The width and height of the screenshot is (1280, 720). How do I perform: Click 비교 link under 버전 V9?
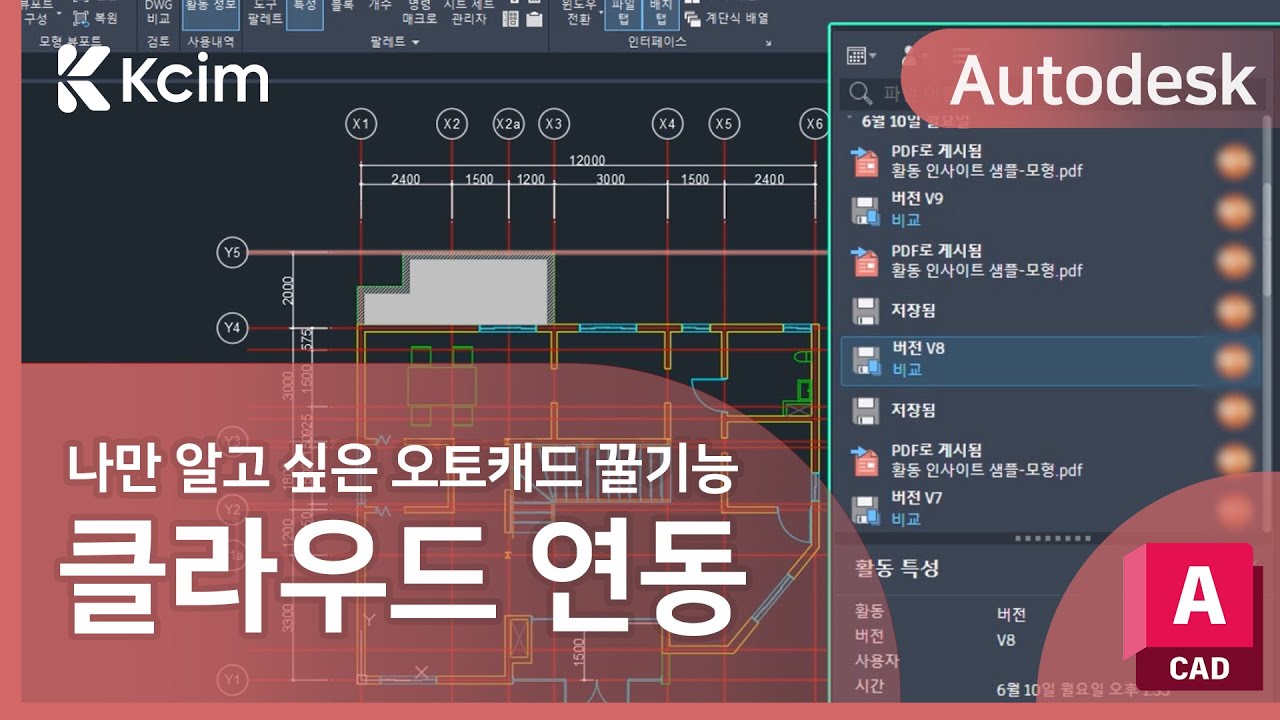(x=906, y=219)
